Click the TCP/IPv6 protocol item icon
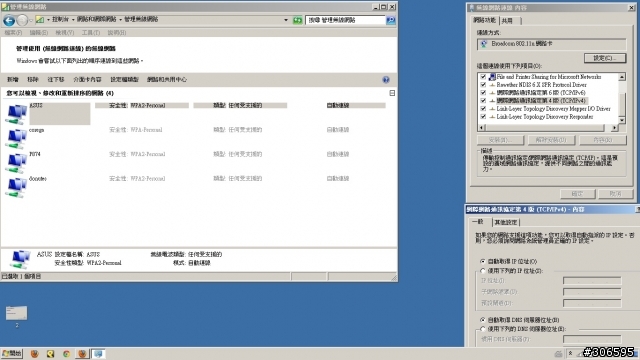The height and width of the screenshot is (360, 640). (x=492, y=93)
